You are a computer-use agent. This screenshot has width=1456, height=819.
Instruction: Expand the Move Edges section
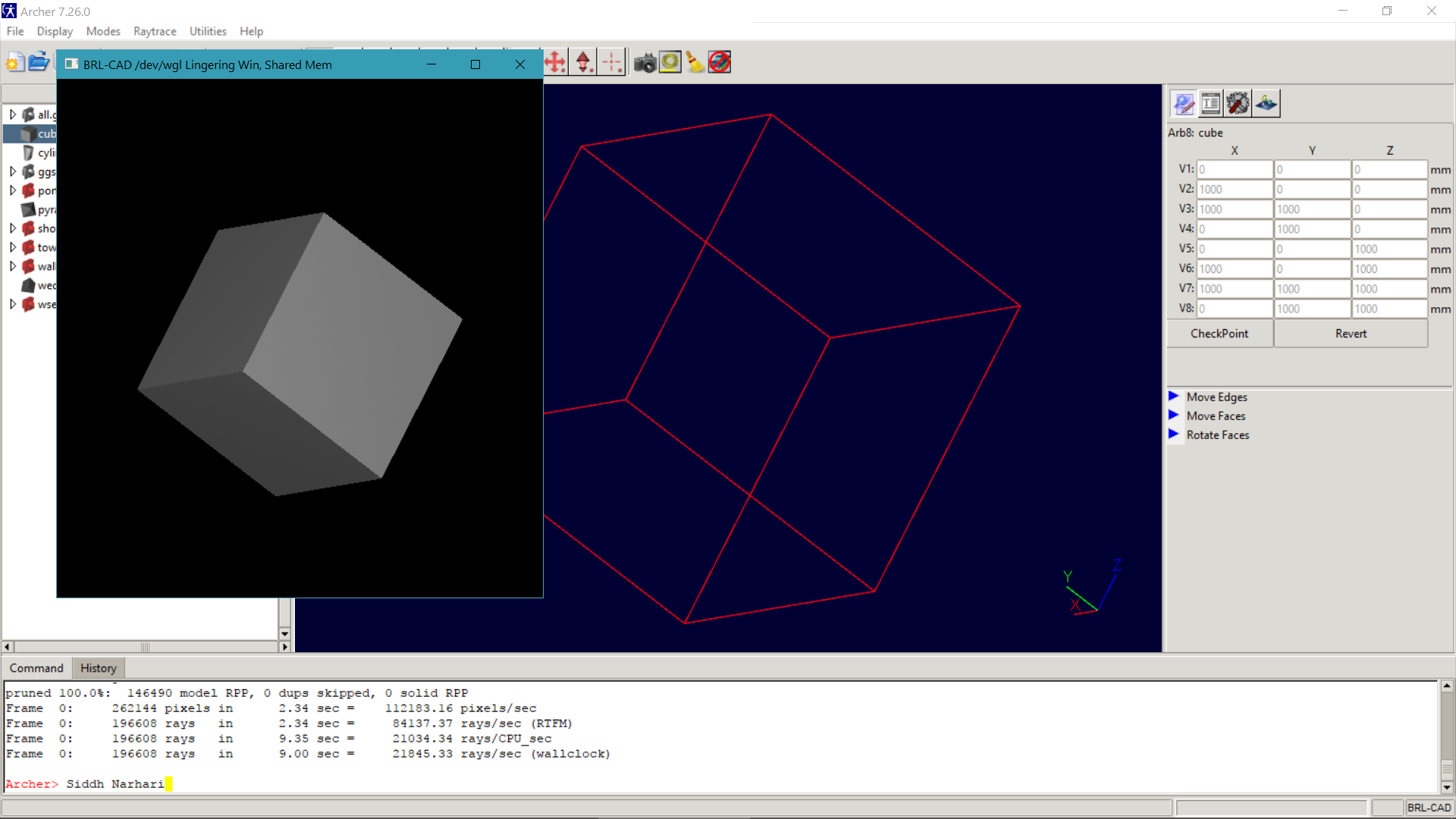(x=1173, y=397)
